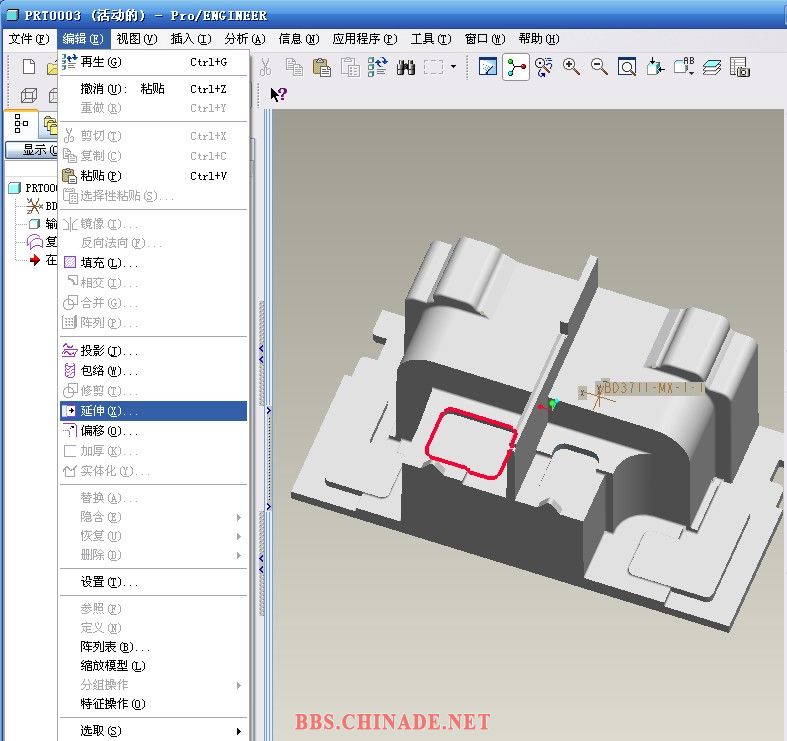Toggle the spin center icon
This screenshot has height=741, width=787.
coord(516,67)
